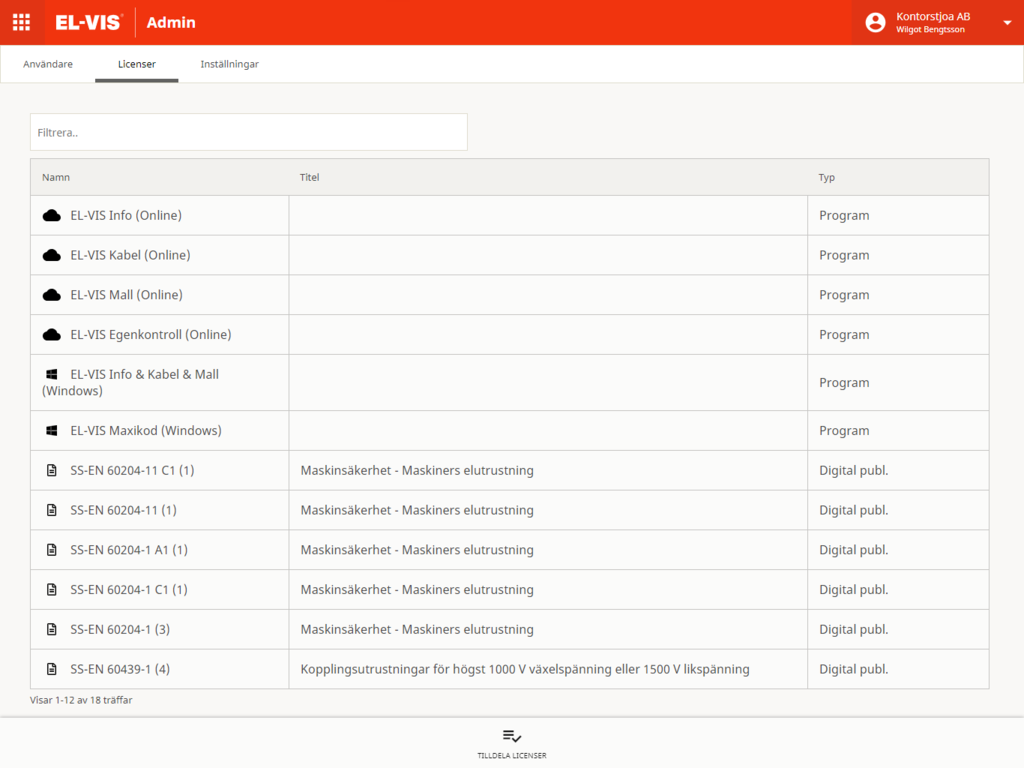Viewport: 1024px width, 768px height.
Task: Open the Inställningar tab
Action: [x=229, y=64]
